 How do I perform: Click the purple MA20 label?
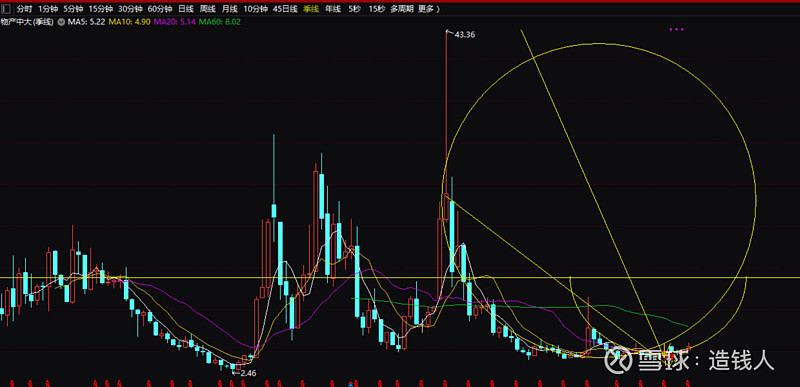(174, 22)
